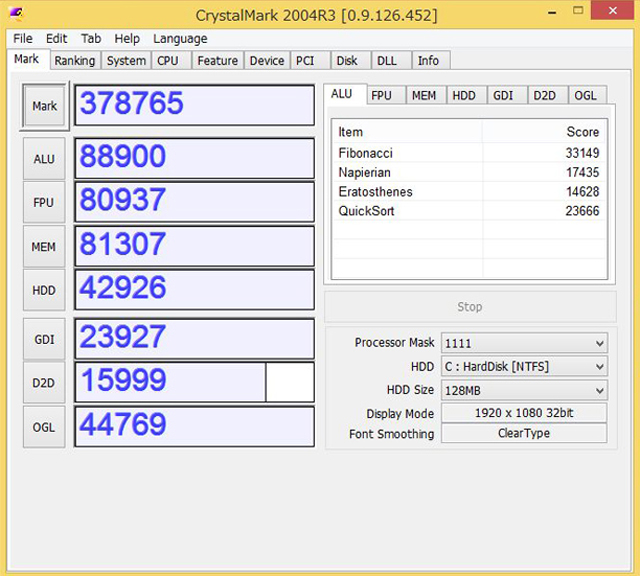Show ALU results tab in score panel
640x576 pixels.
click(x=345, y=94)
